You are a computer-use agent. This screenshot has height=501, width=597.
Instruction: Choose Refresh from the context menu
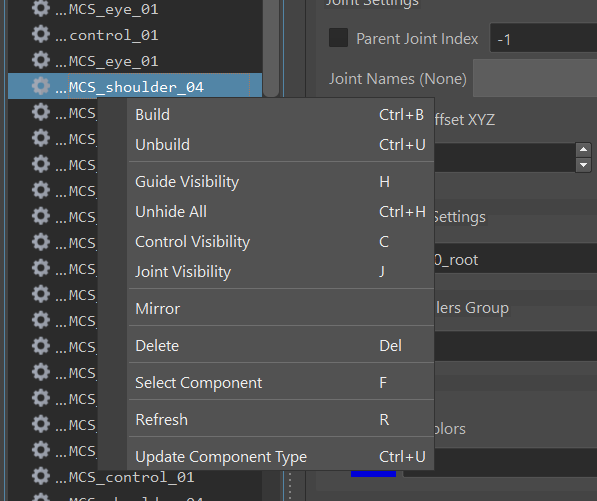(x=281, y=420)
